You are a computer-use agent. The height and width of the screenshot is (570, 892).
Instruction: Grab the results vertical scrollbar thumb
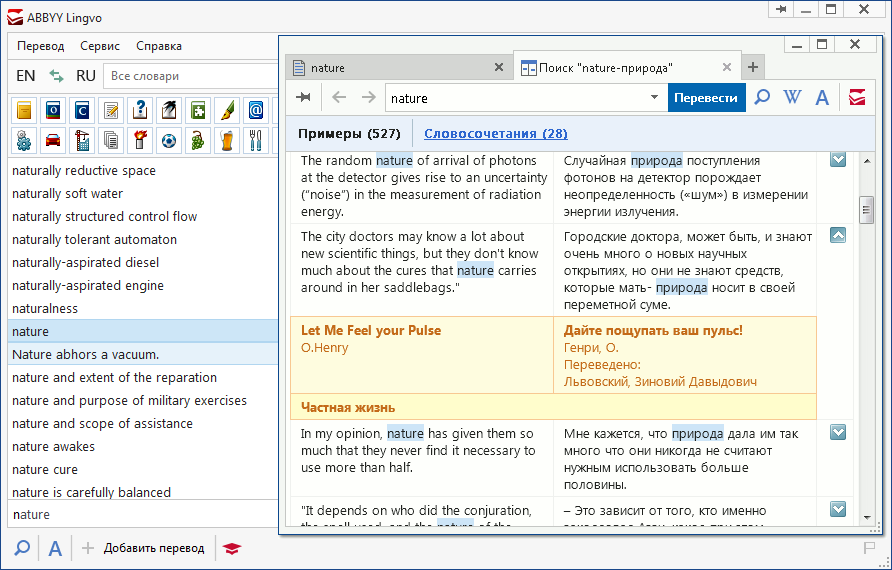click(866, 210)
